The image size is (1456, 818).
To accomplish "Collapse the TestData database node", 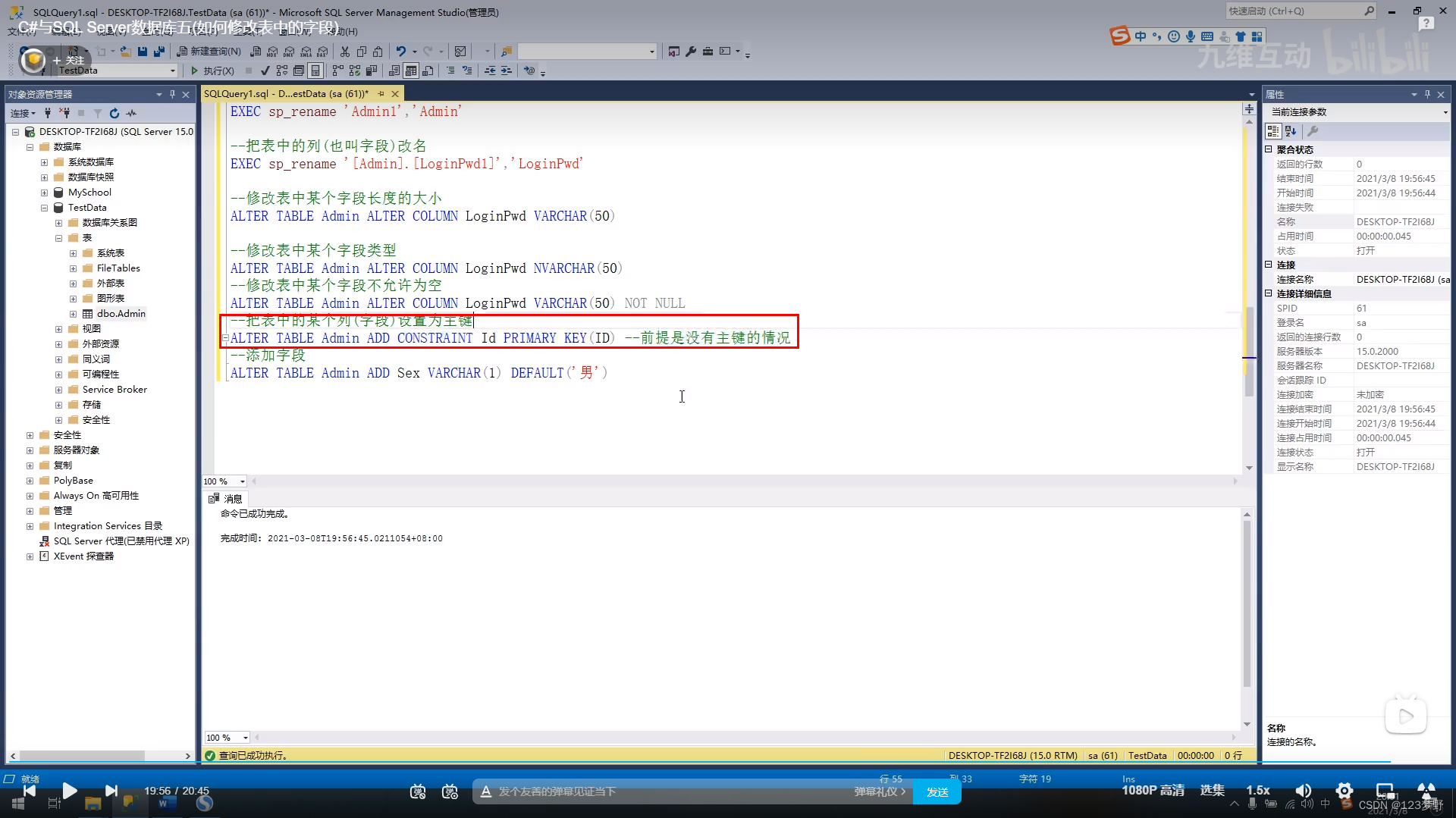I will tap(44, 208).
